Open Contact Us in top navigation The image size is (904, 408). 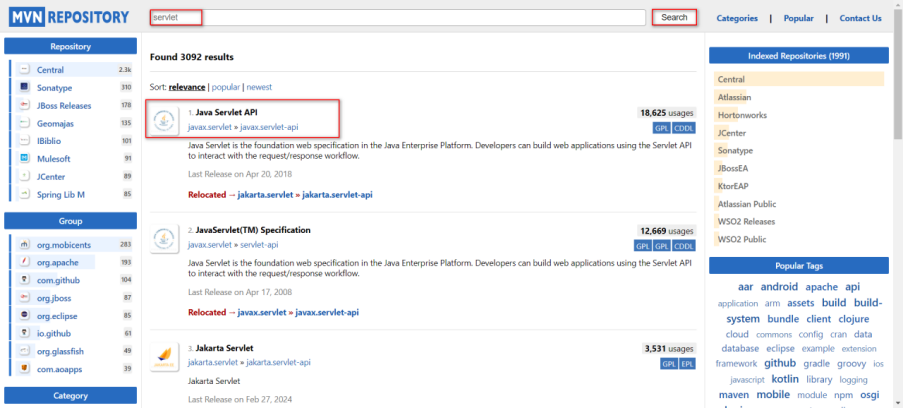coord(860,18)
